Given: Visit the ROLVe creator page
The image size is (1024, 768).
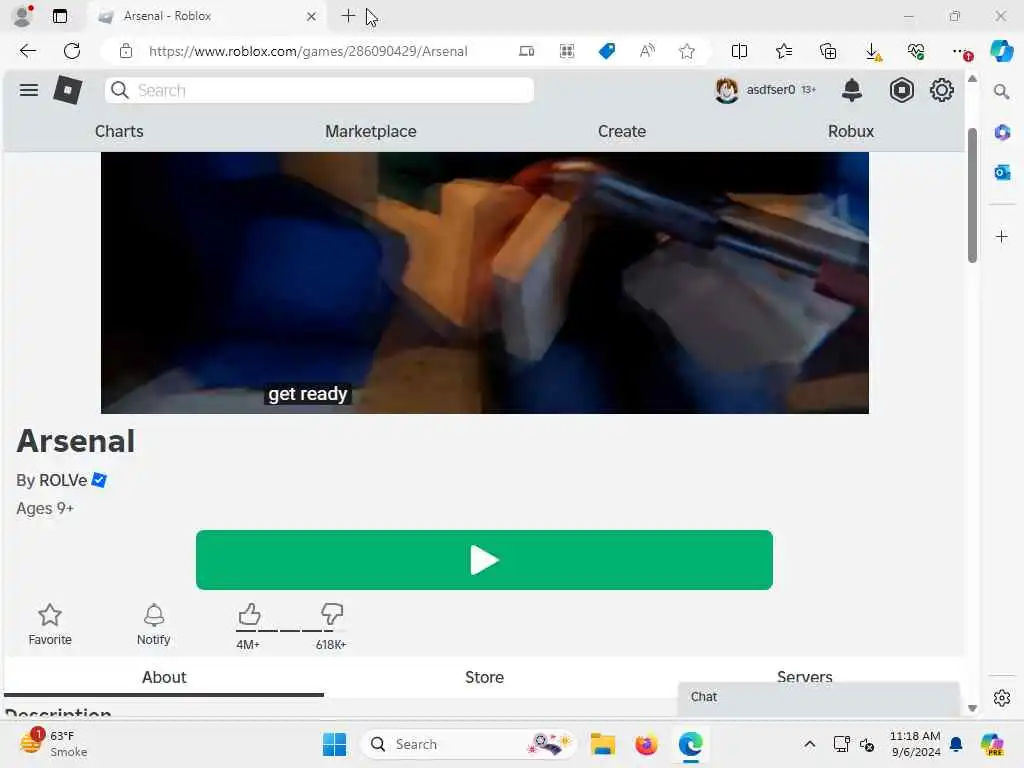Looking at the screenshot, I should point(63,480).
